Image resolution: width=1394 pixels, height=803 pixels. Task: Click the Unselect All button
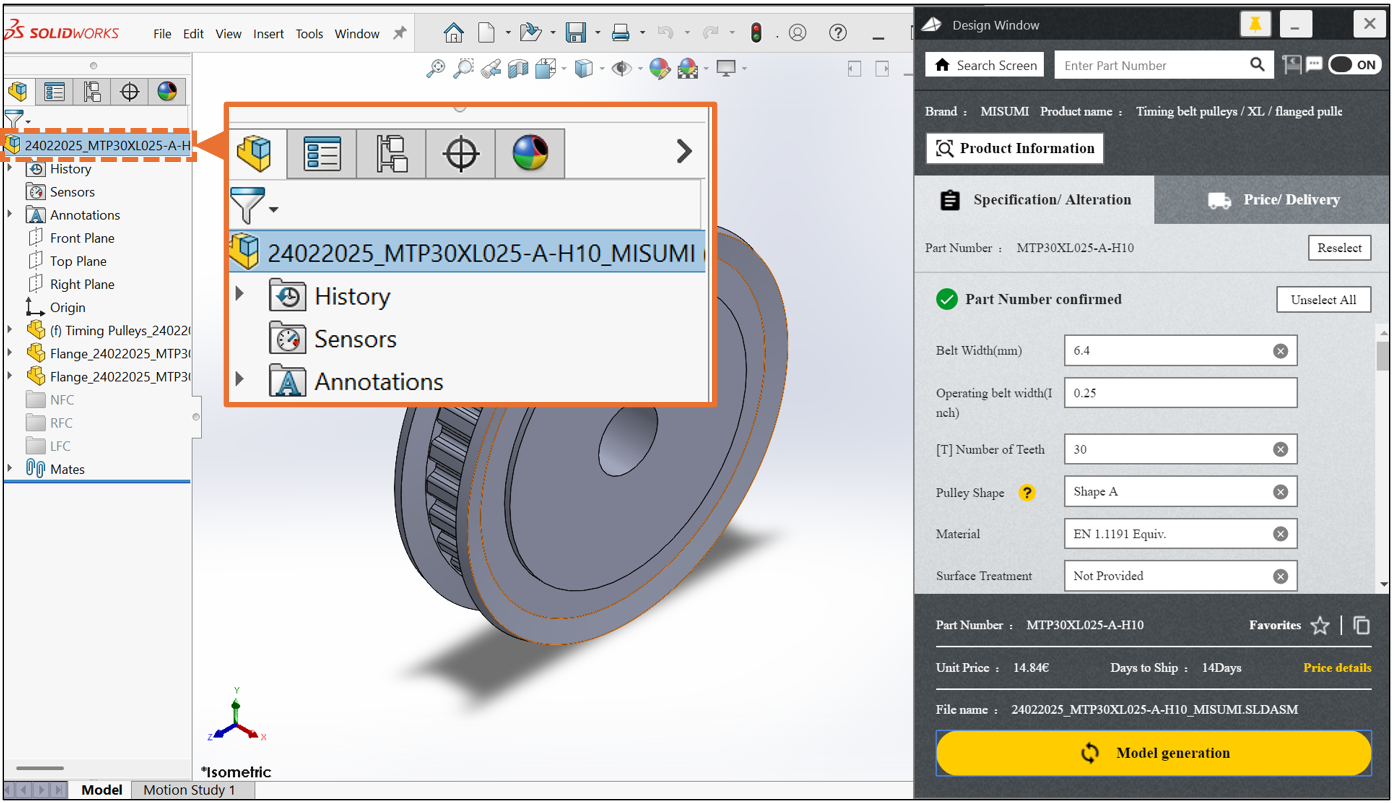pyautogui.click(x=1323, y=300)
